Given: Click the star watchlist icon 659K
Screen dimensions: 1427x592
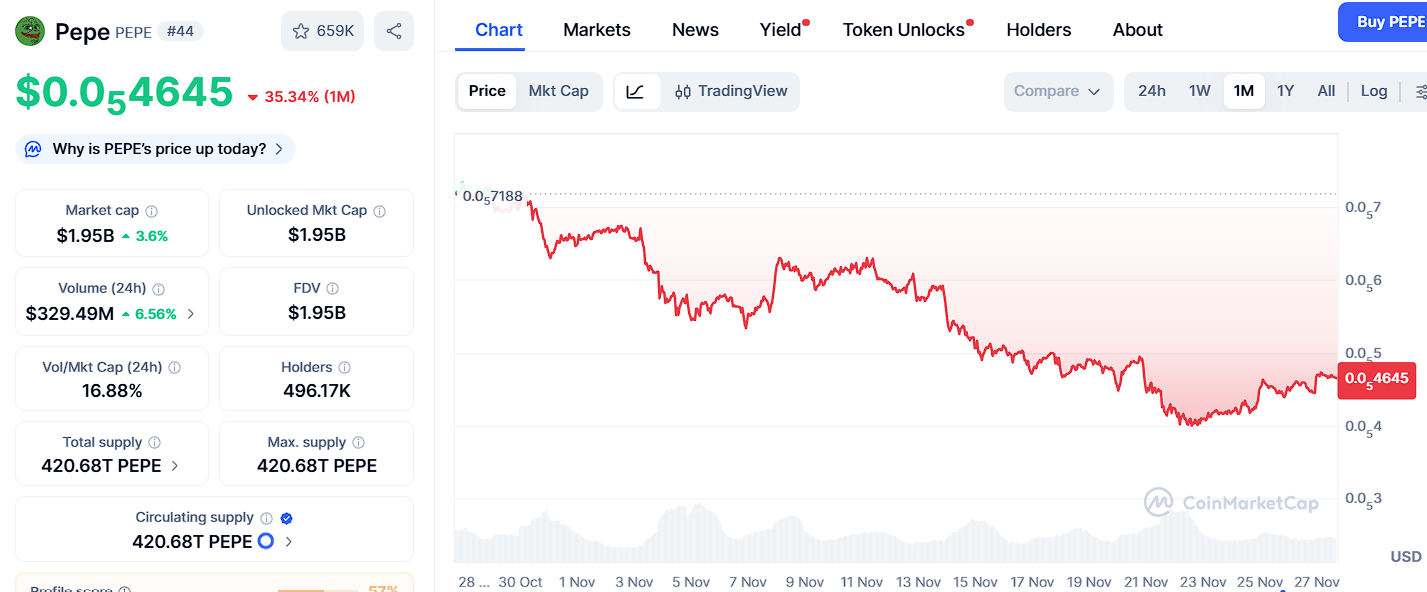Looking at the screenshot, I should [322, 31].
